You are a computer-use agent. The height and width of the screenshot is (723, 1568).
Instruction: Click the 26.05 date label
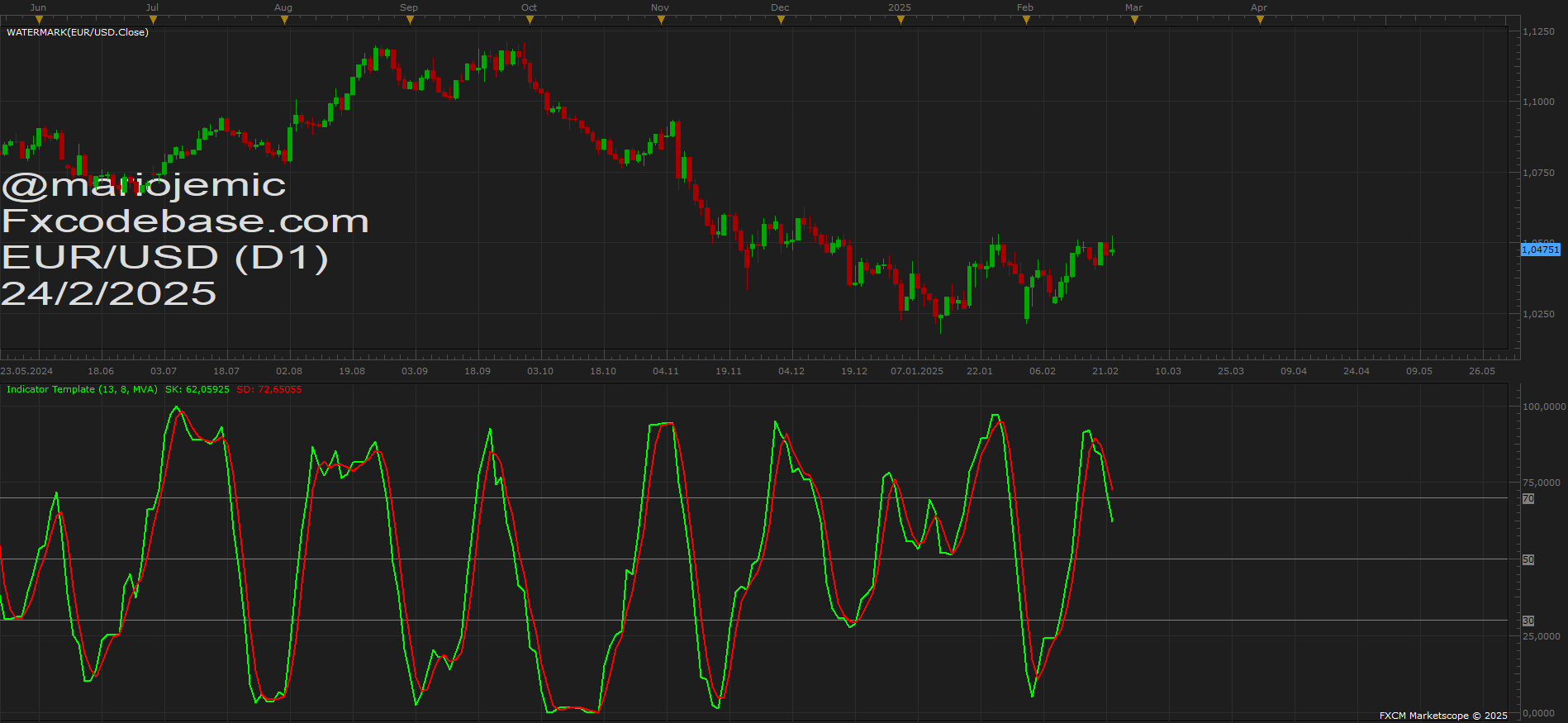tap(1482, 371)
